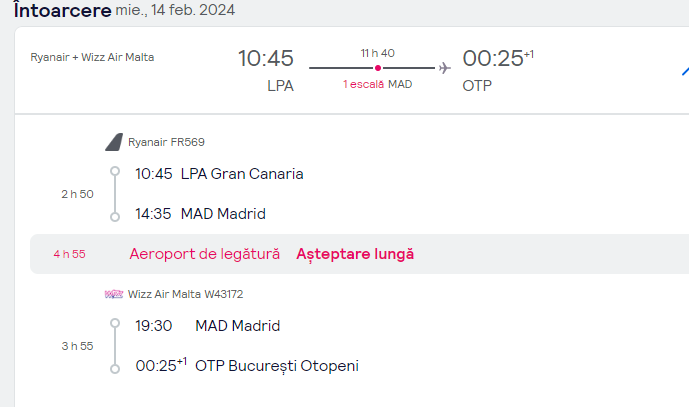The image size is (689, 407).
Task: Click the 'Ryanair + Wizz Air Malta' carrier text
Action: (x=92, y=57)
